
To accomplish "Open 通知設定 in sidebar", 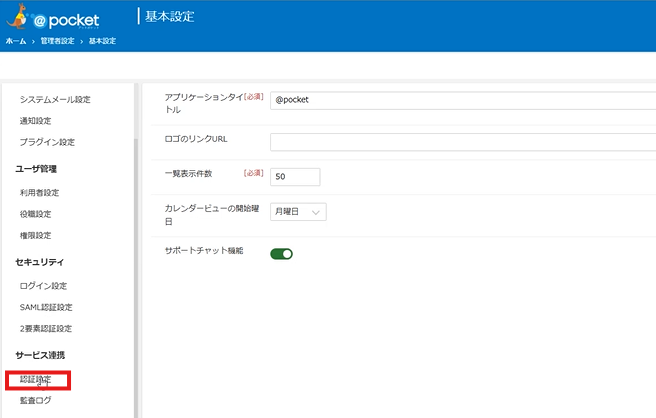I will click(x=36, y=121).
